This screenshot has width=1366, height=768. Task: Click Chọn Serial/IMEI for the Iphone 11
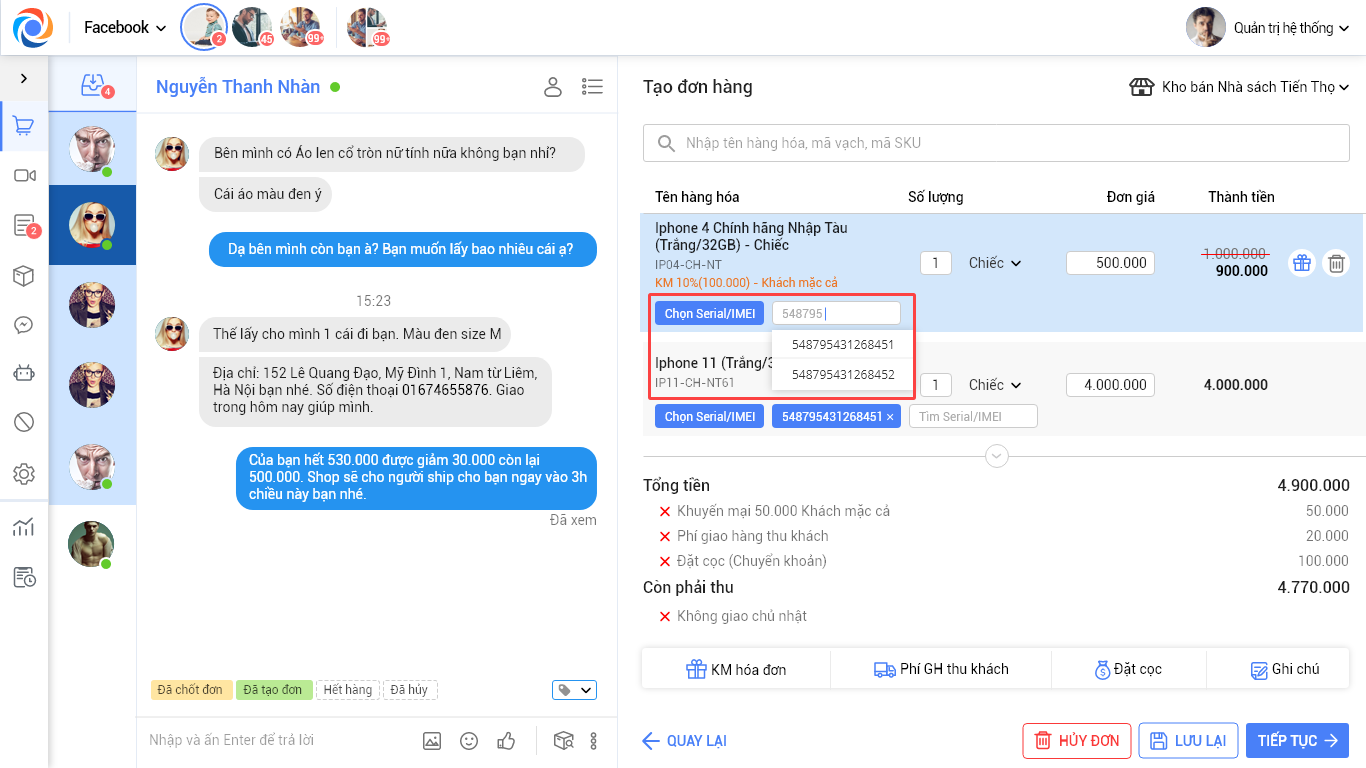click(710, 416)
